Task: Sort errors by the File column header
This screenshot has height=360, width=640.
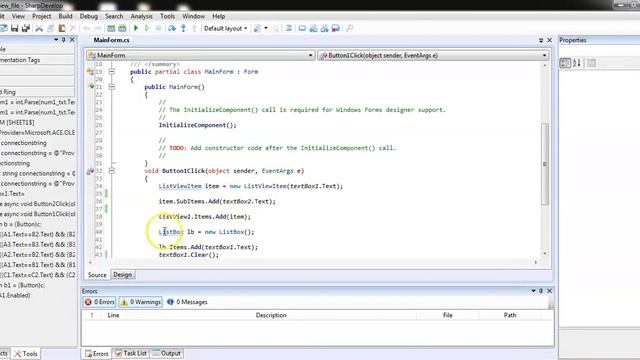Action: (447, 315)
